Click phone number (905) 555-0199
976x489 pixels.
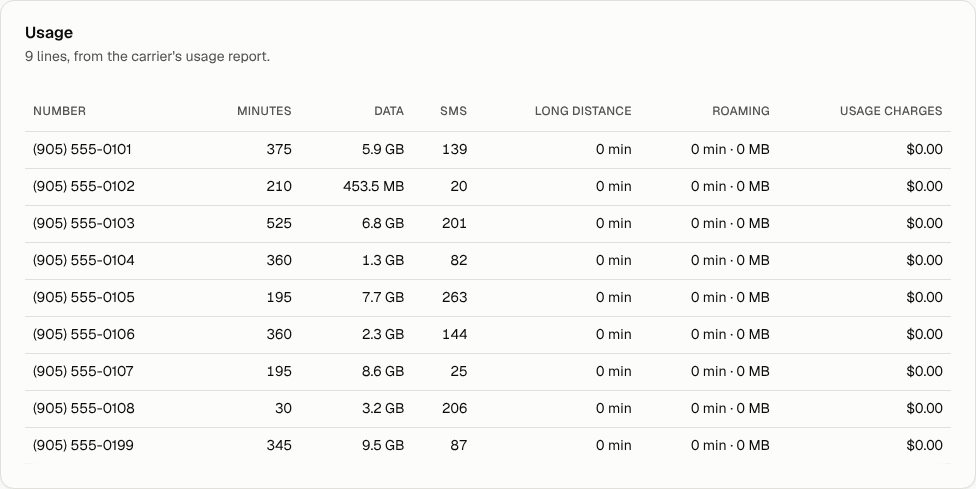83,445
